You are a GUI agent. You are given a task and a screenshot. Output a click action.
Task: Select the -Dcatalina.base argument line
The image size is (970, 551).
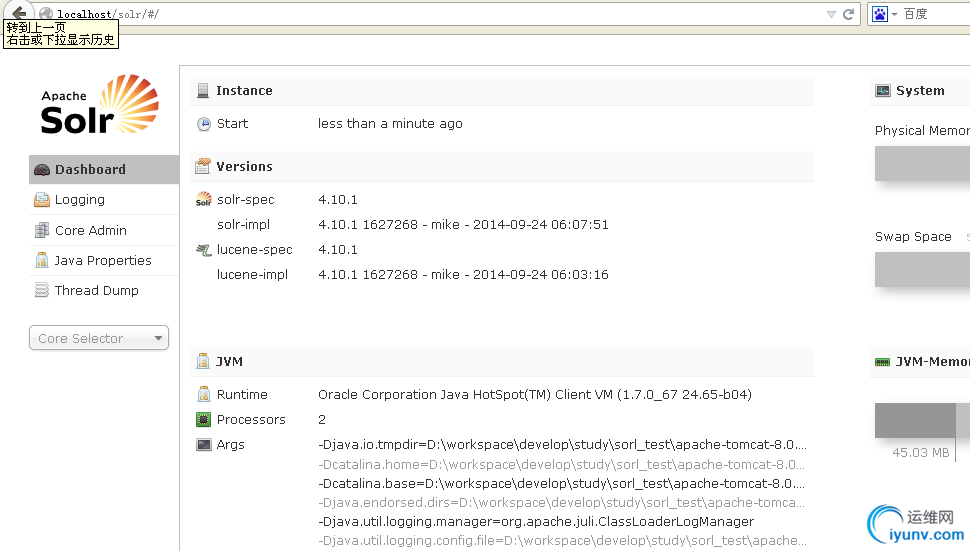tap(562, 484)
